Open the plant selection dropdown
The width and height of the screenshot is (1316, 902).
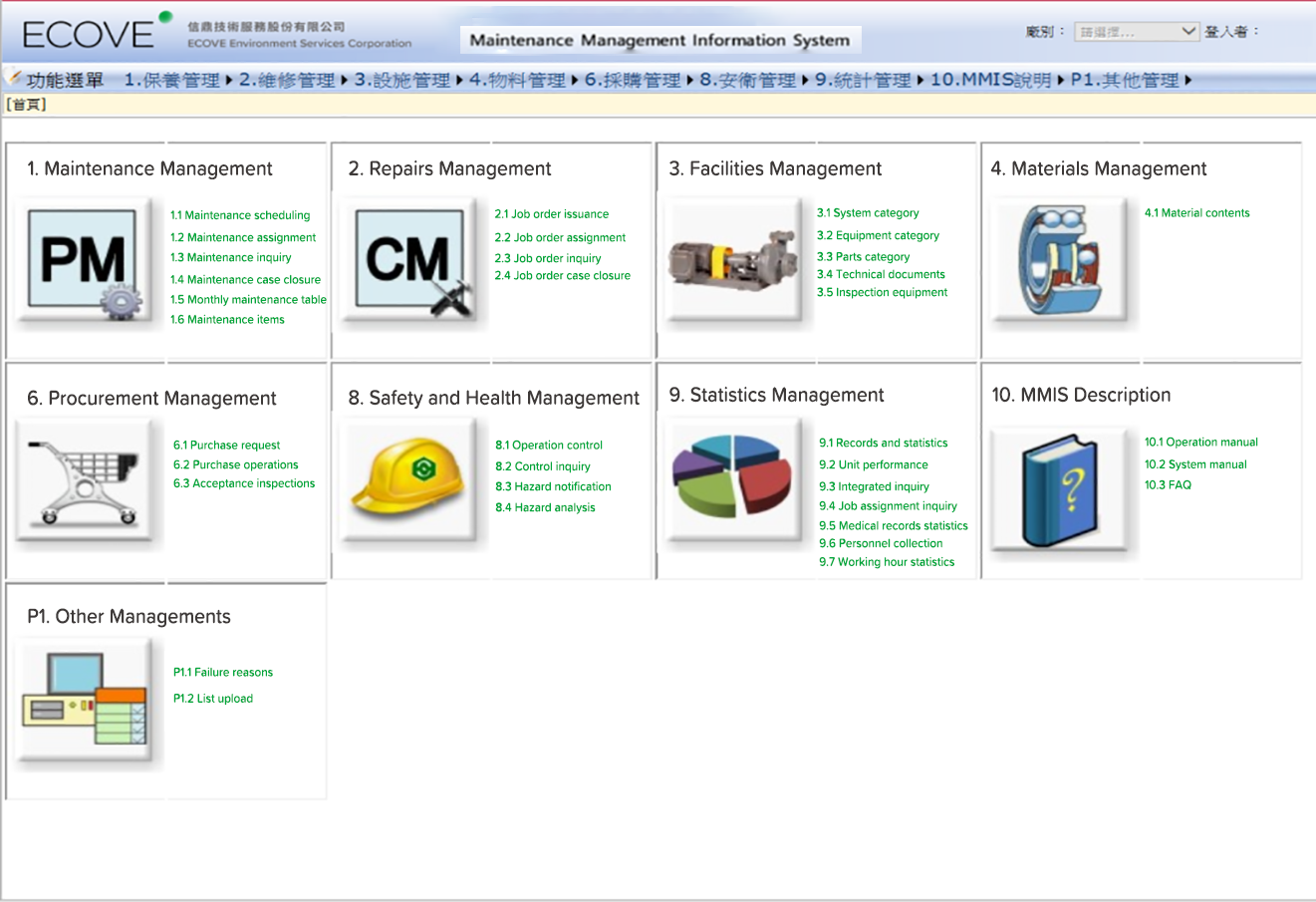point(1136,32)
